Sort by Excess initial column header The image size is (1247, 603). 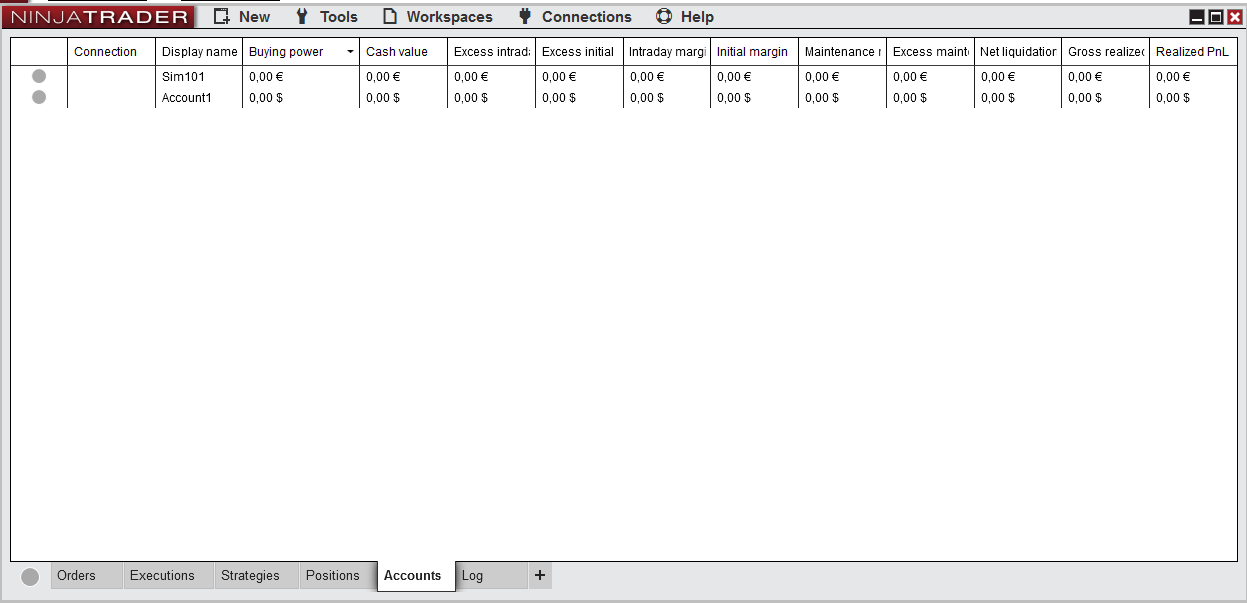579,52
